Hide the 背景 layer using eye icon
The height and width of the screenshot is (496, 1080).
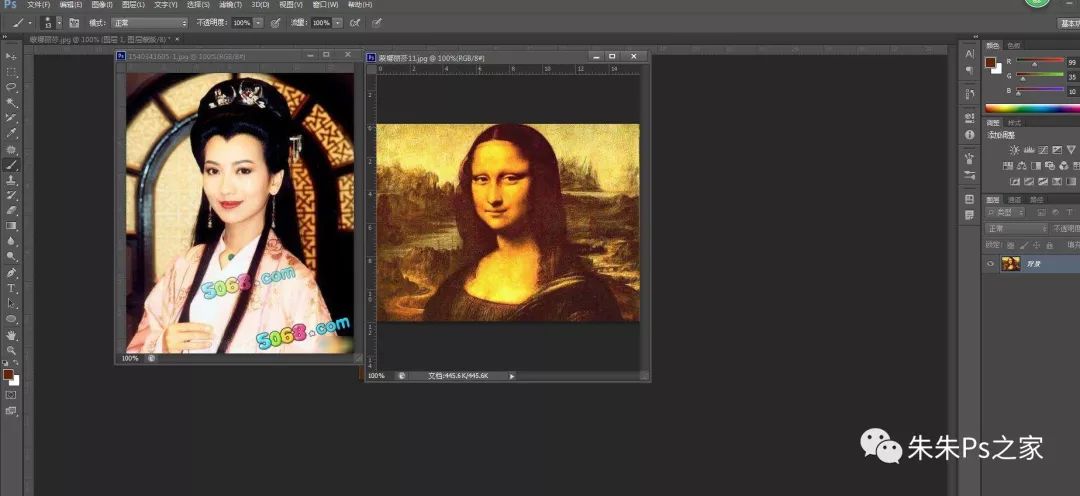point(991,264)
